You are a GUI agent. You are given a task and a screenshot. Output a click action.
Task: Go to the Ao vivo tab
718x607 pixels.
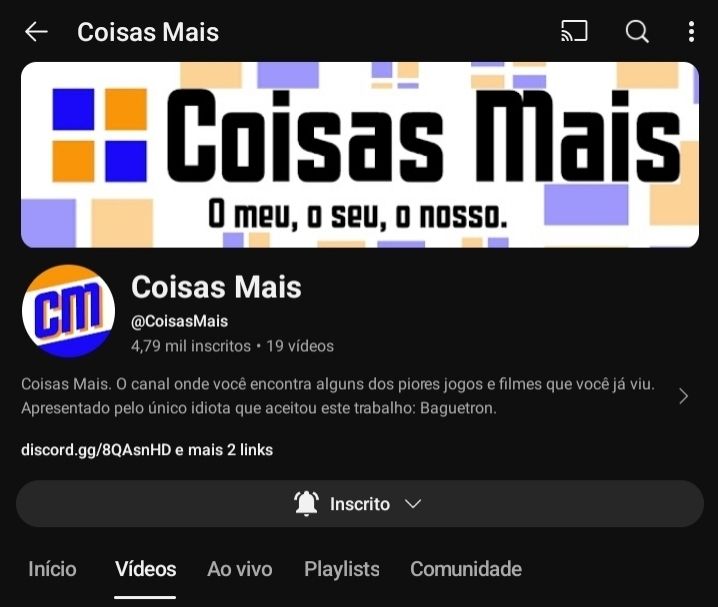point(239,569)
